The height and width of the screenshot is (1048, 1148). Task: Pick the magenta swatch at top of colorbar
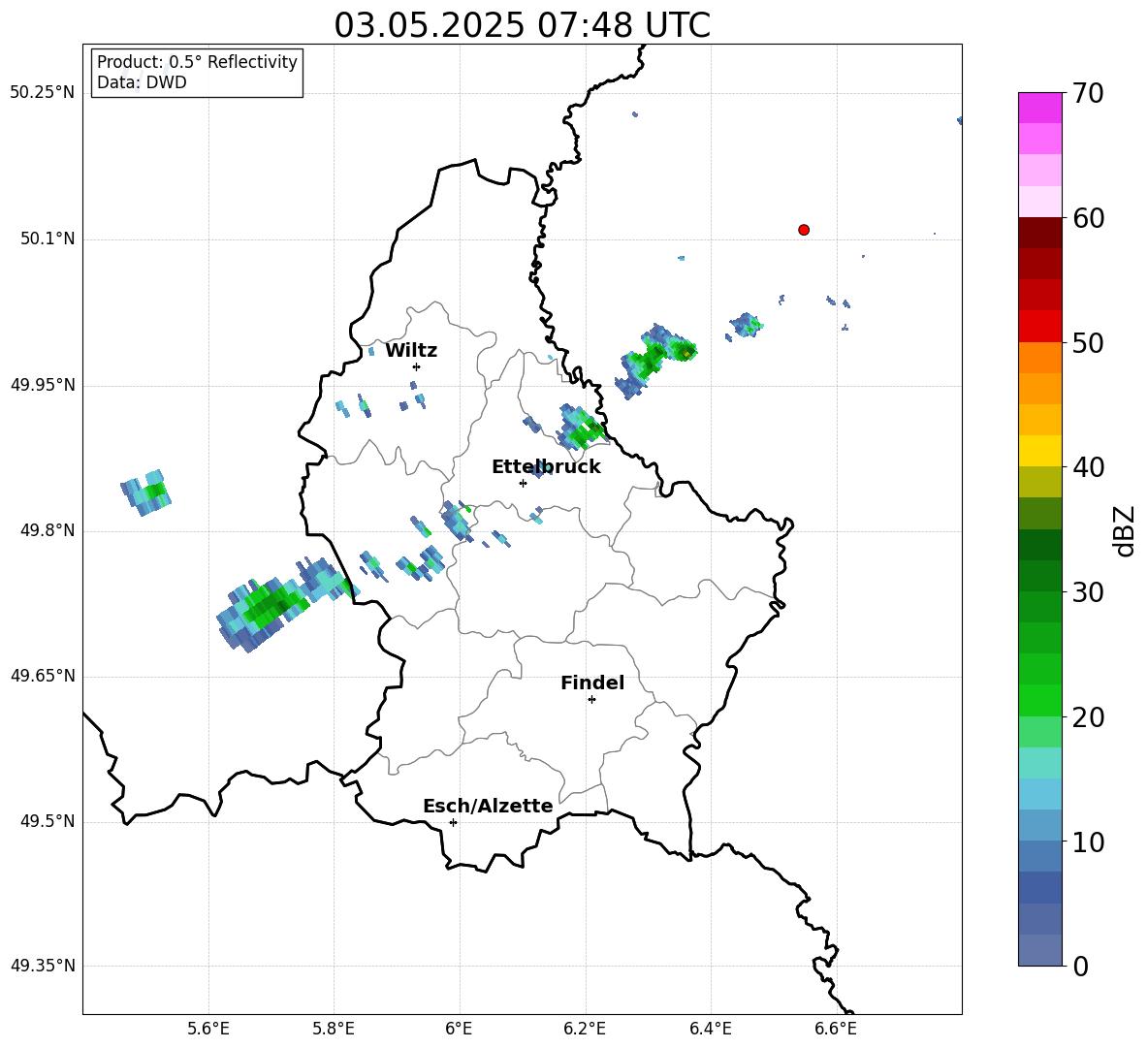(x=1039, y=108)
